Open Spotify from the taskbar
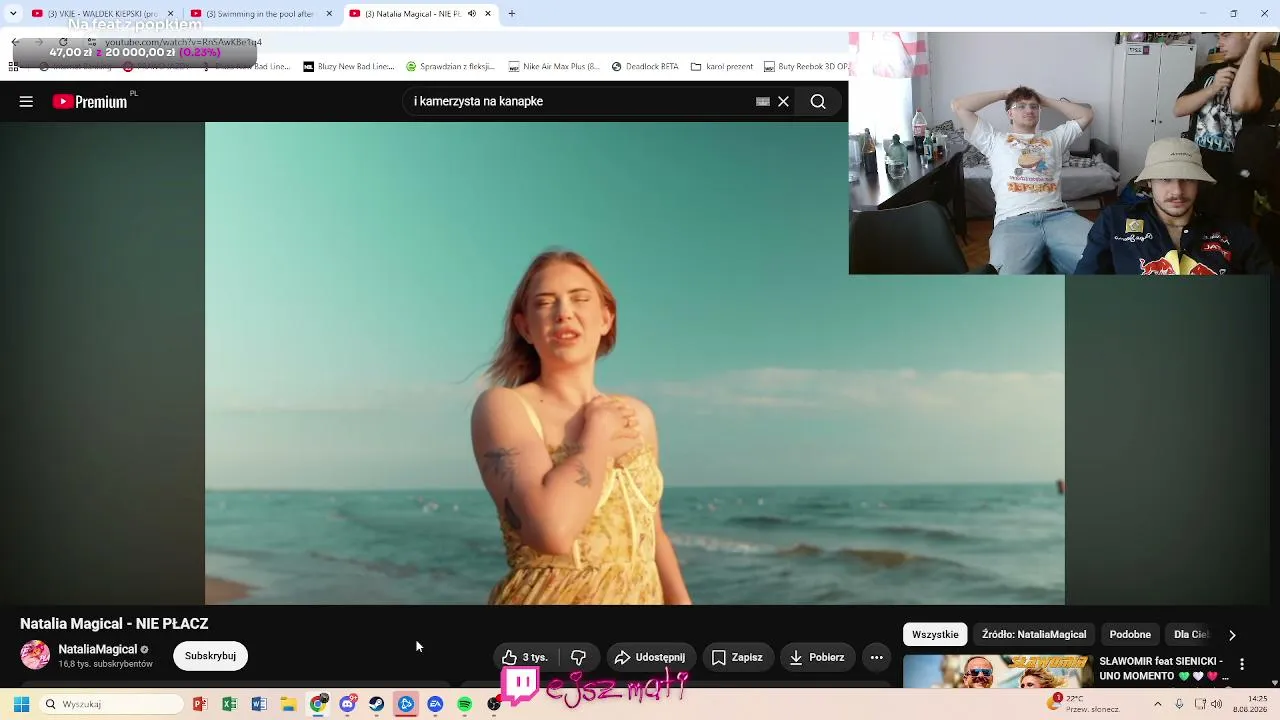The width and height of the screenshot is (1280, 720). pyautogui.click(x=465, y=704)
